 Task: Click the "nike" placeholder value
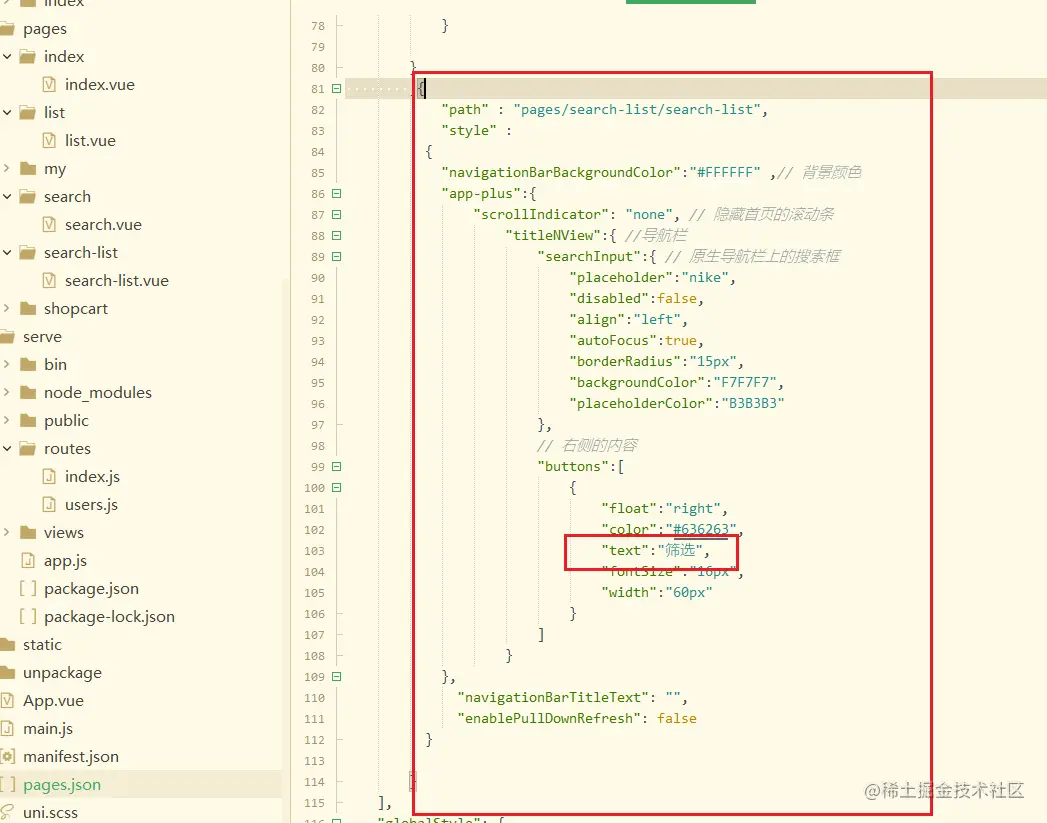(705, 277)
